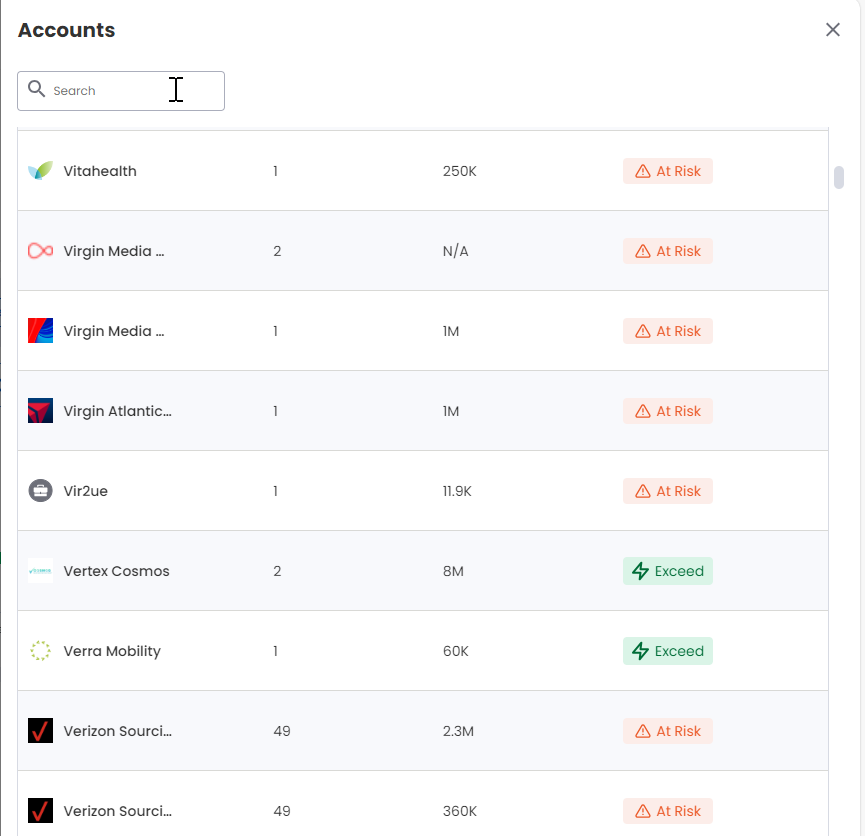Click the Search input field
Image resolution: width=865 pixels, height=836 pixels.
[x=121, y=90]
